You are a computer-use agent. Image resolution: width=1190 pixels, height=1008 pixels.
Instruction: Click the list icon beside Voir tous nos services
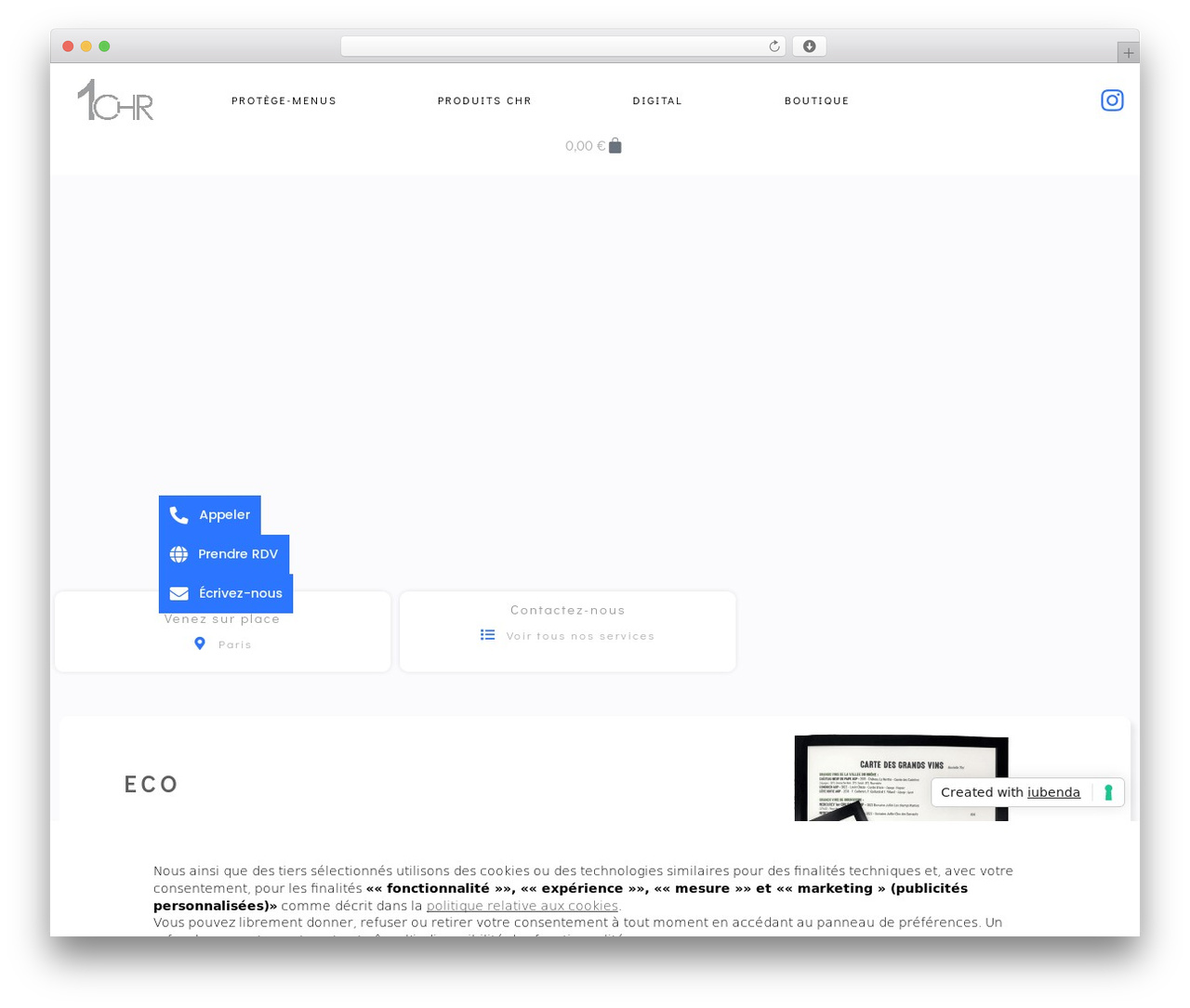(x=488, y=635)
